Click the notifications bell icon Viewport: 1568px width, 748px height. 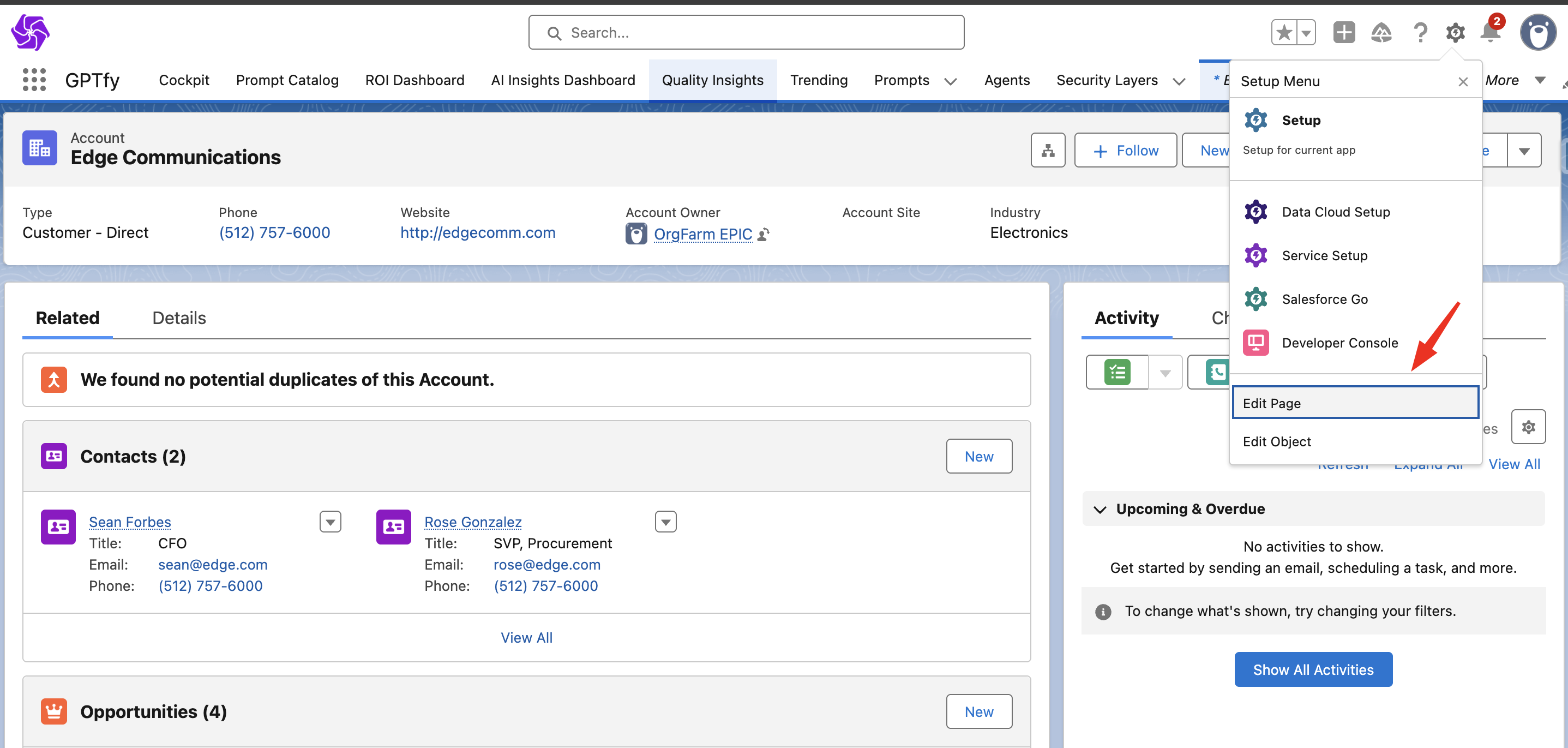[1490, 32]
